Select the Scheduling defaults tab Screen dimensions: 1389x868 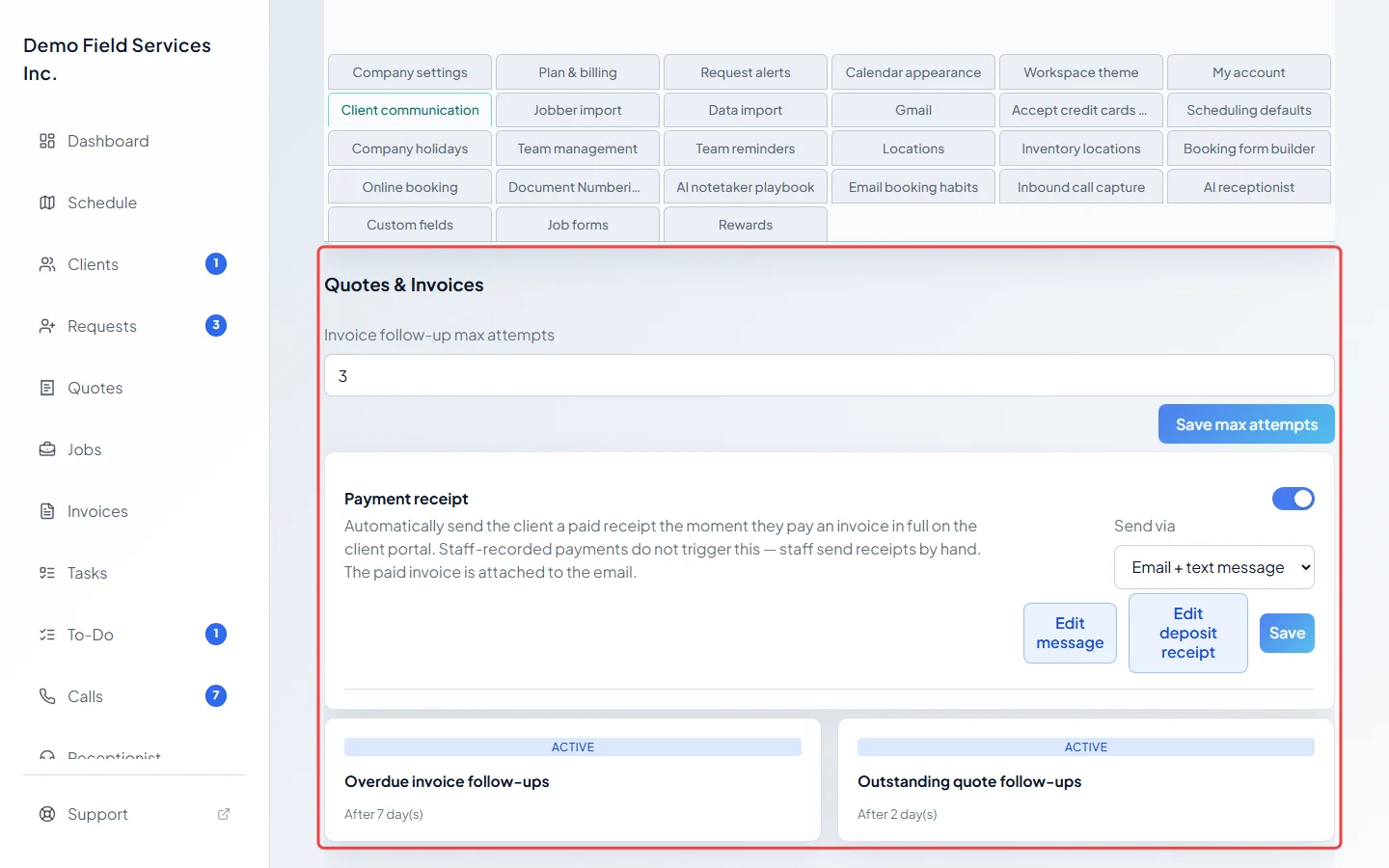pos(1249,110)
